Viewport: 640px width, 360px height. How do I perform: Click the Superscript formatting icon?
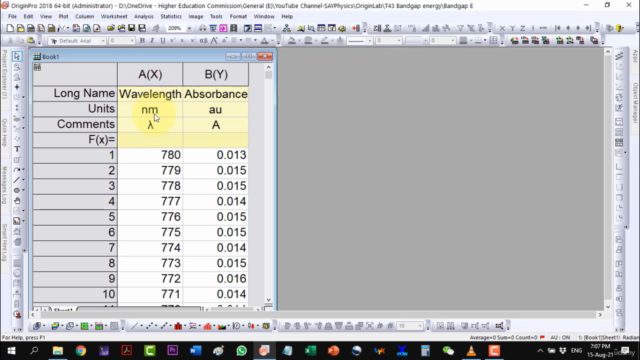coord(173,41)
